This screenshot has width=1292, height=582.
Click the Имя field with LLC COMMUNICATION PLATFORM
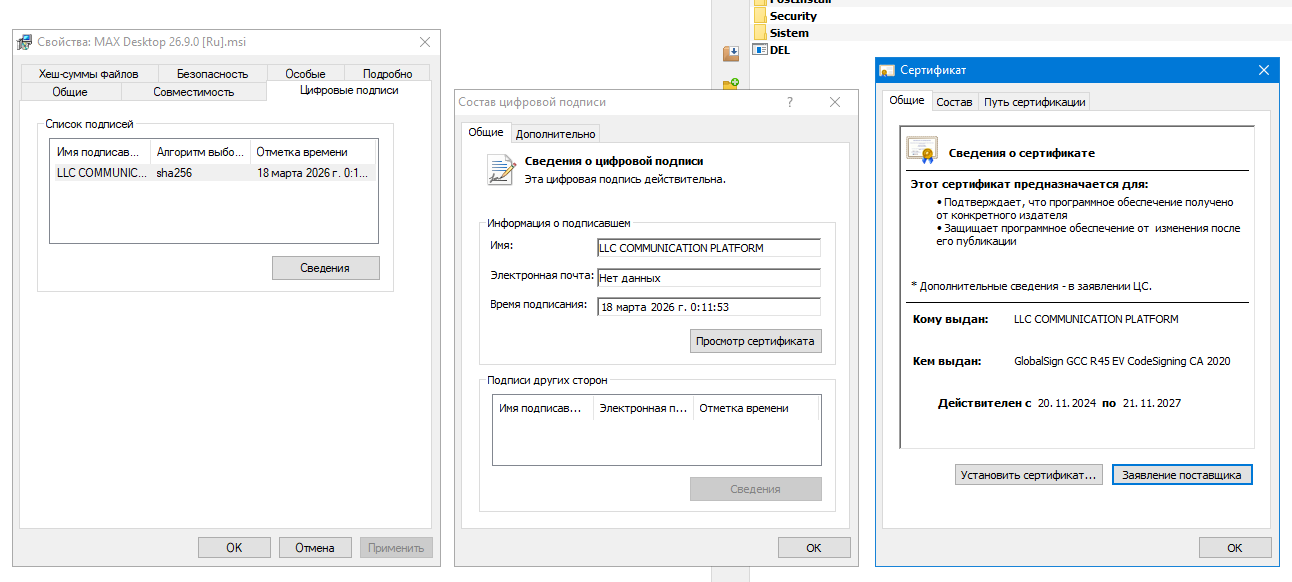pos(708,248)
